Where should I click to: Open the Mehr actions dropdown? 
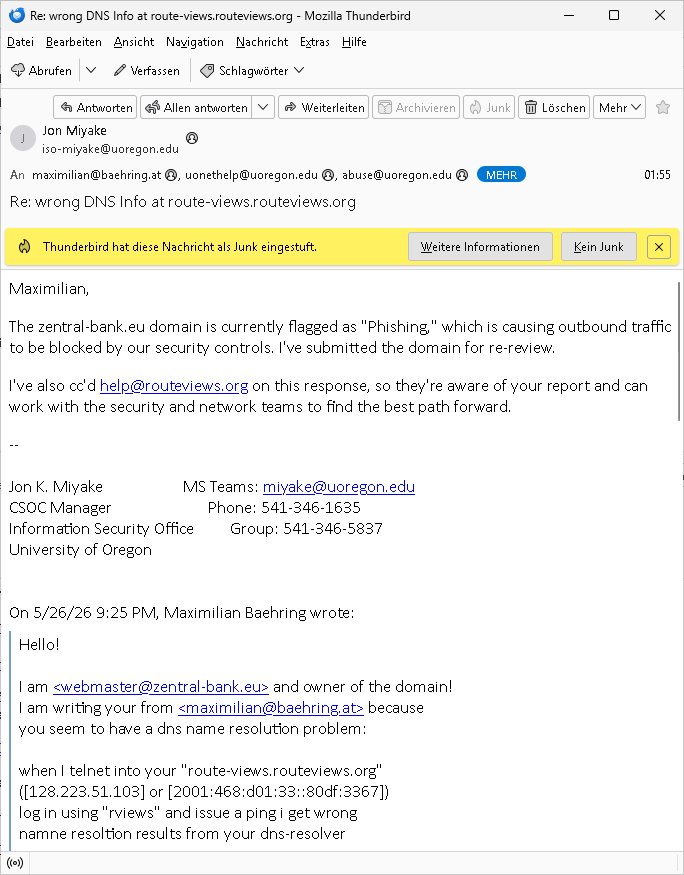619,107
